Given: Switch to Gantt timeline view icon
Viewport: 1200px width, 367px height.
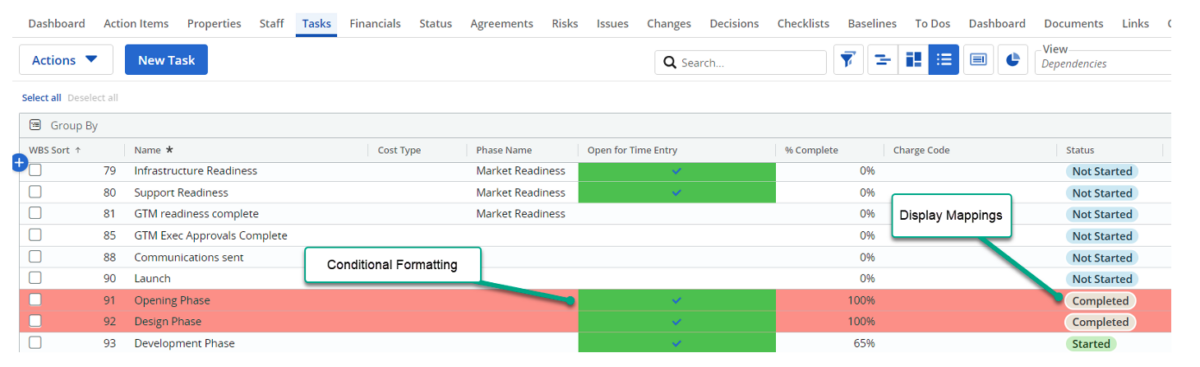Looking at the screenshot, I should (881, 60).
